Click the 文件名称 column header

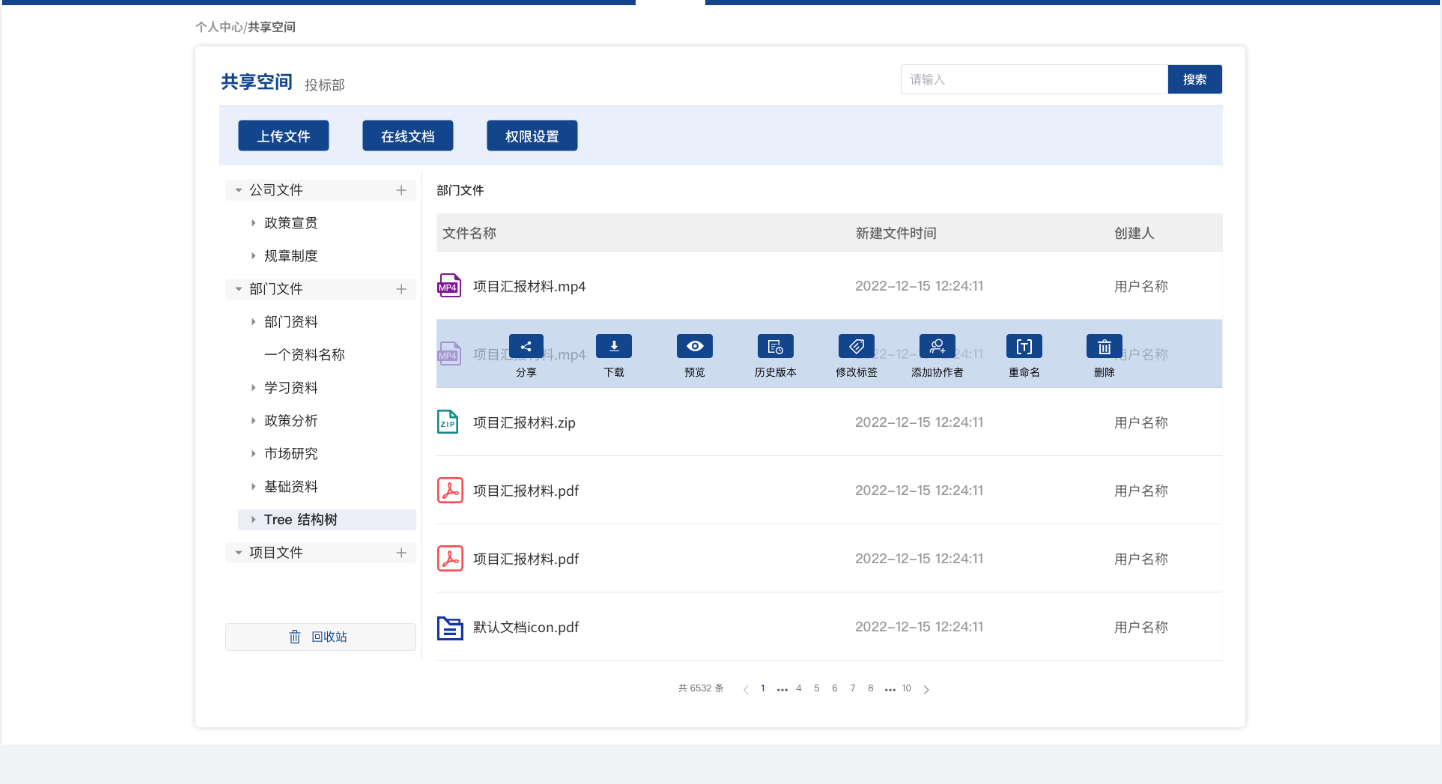click(470, 233)
